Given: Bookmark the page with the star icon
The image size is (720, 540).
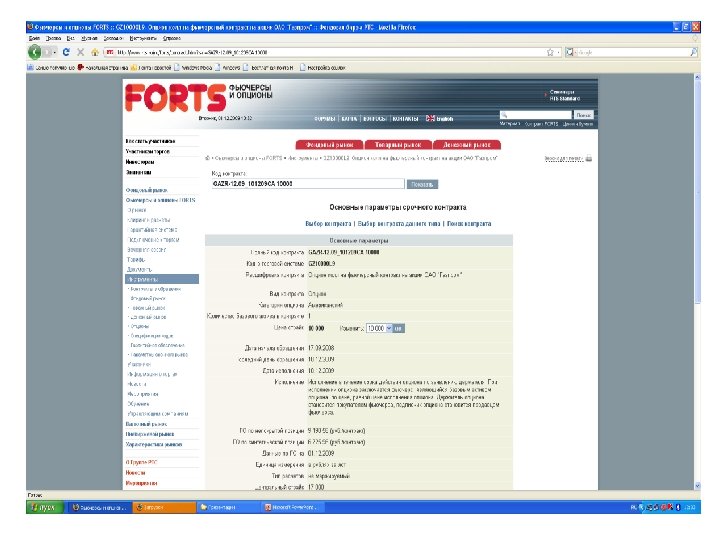Looking at the screenshot, I should [550, 52].
